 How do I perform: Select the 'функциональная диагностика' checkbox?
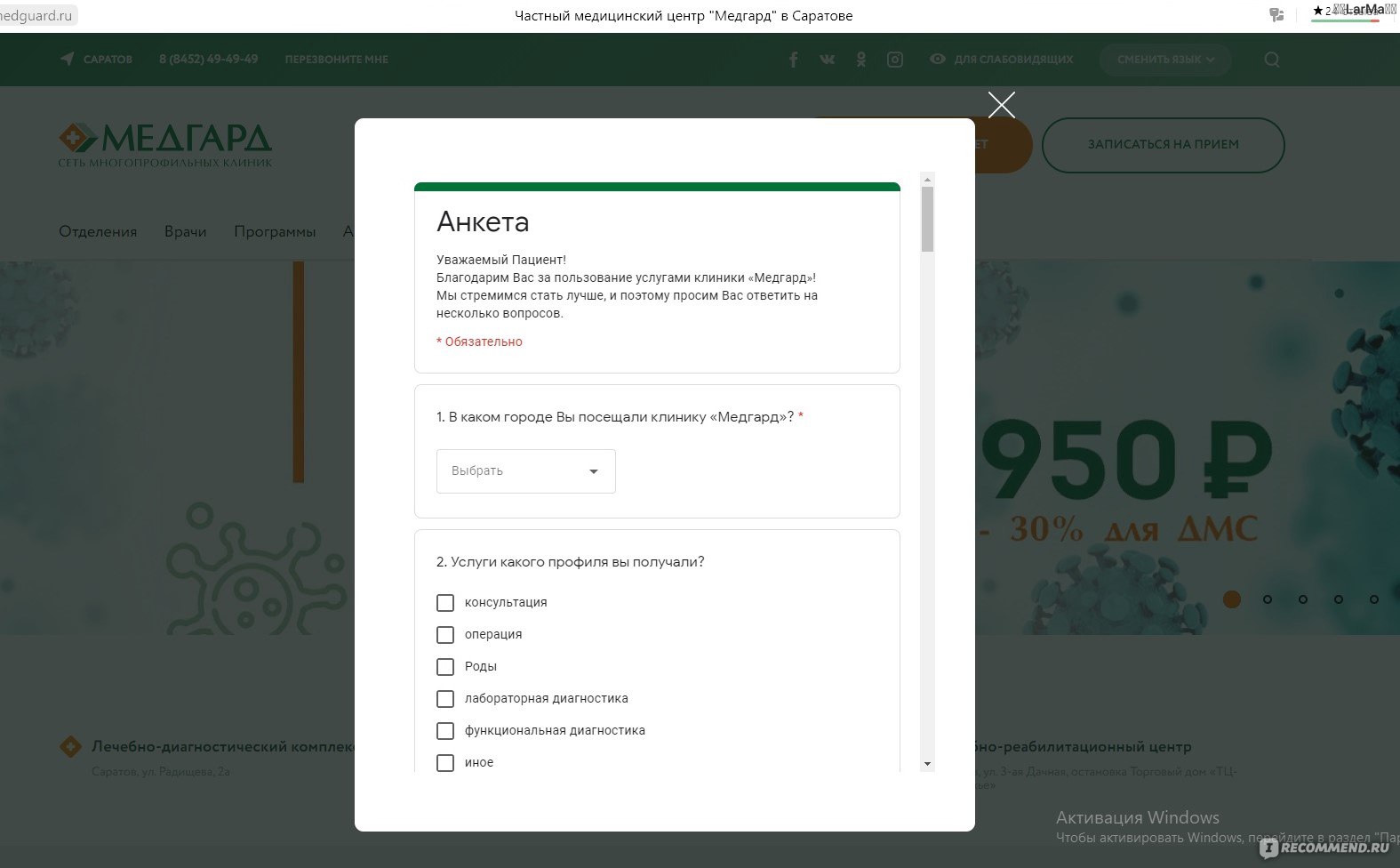[445, 731]
